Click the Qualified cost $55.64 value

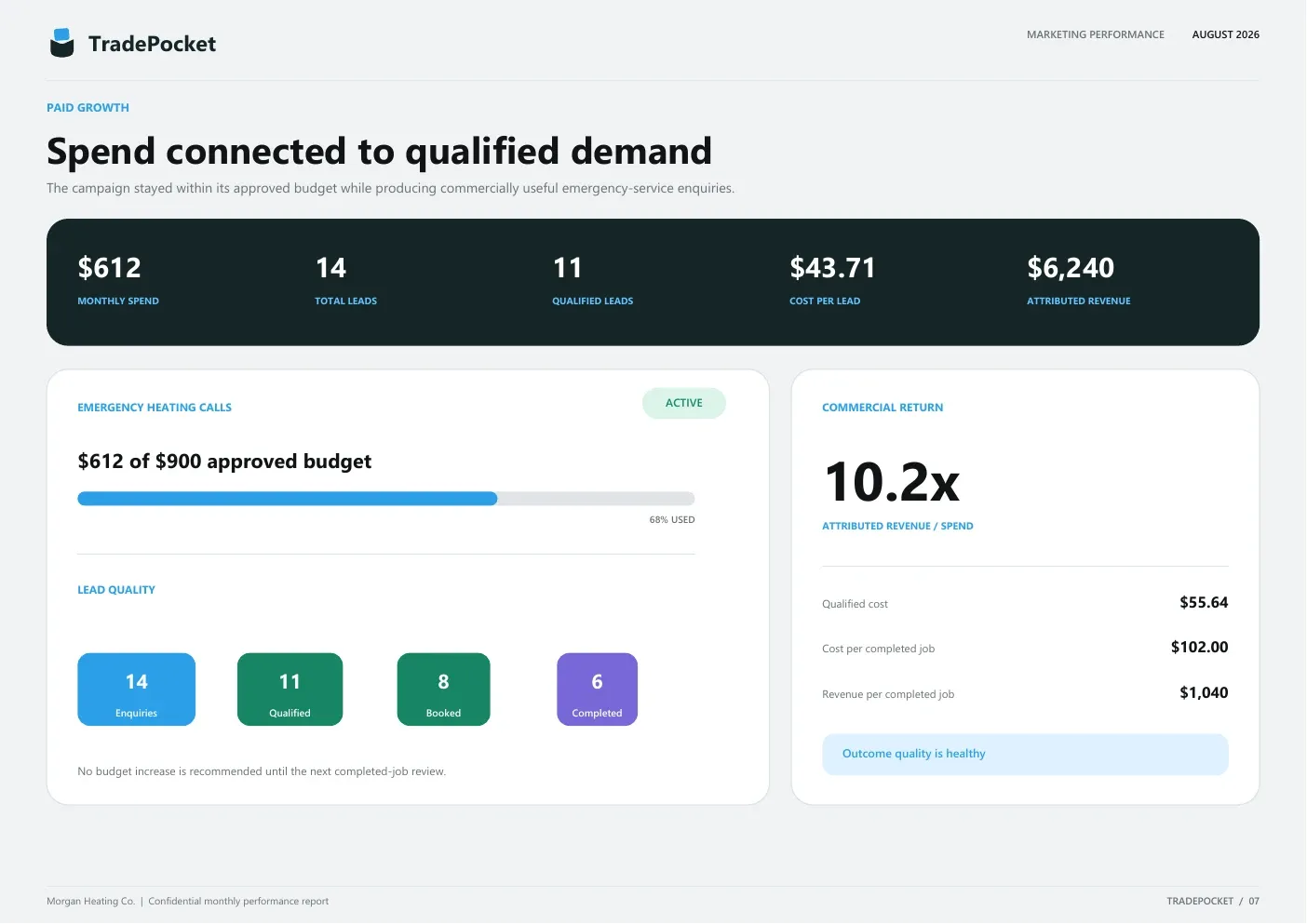click(x=1204, y=602)
